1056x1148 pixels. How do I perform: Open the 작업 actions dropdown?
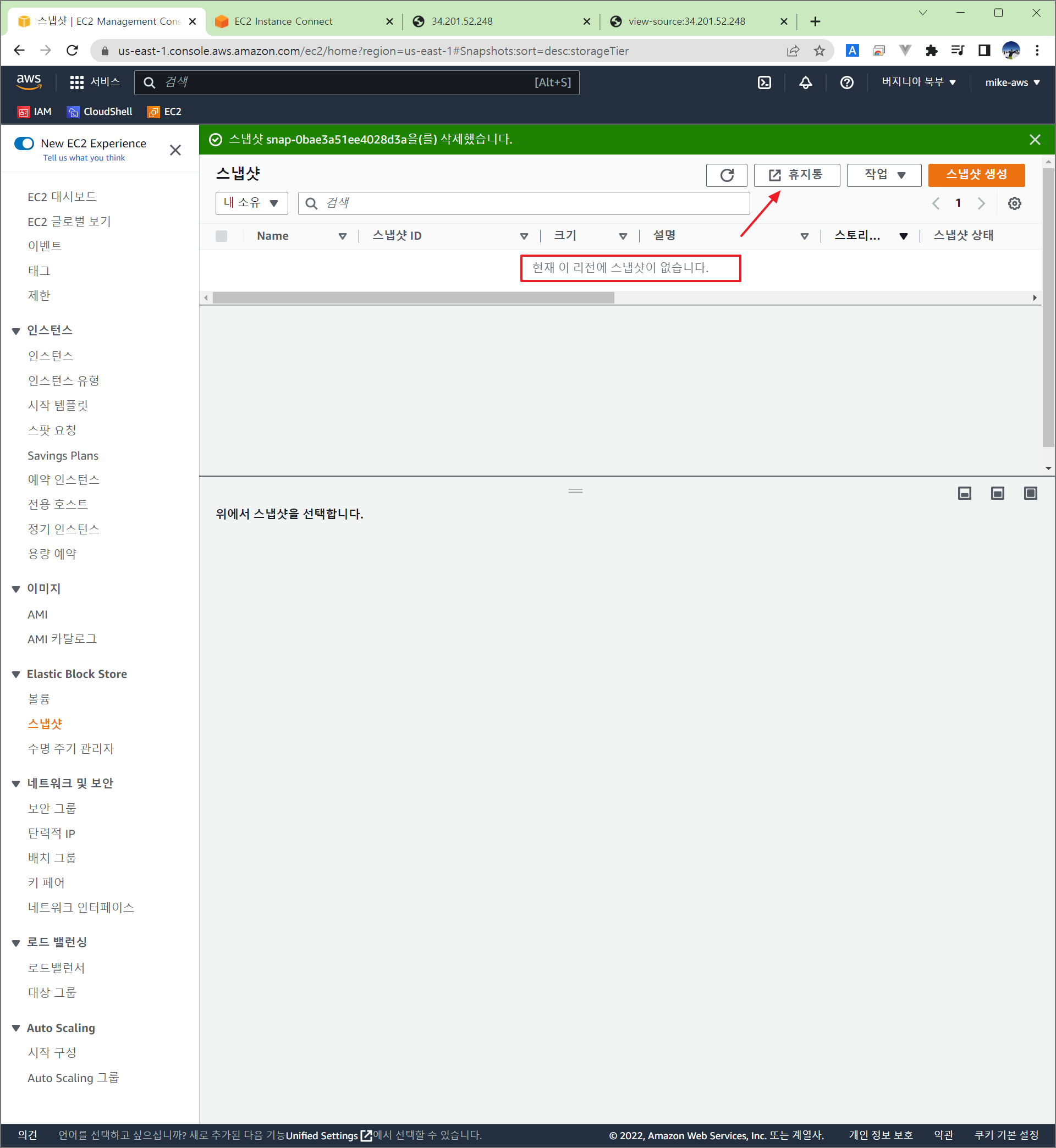[883, 175]
